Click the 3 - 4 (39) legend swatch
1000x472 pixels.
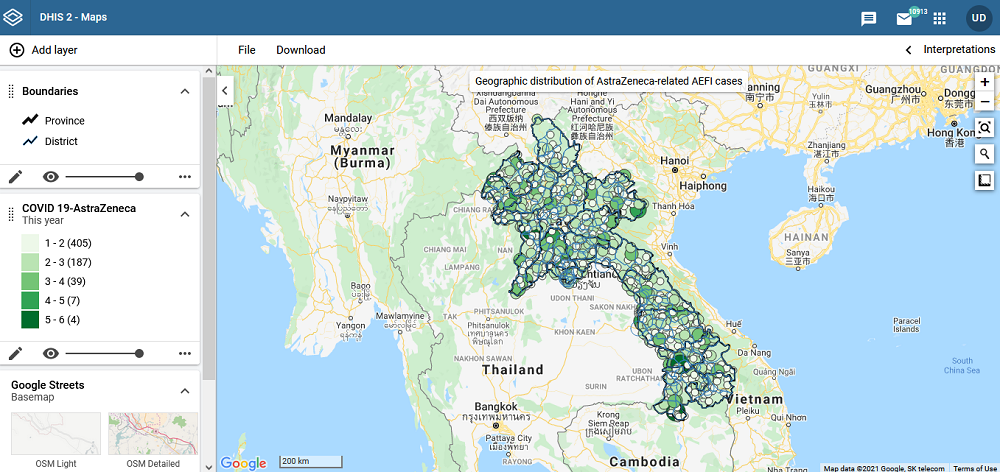click(x=30, y=281)
